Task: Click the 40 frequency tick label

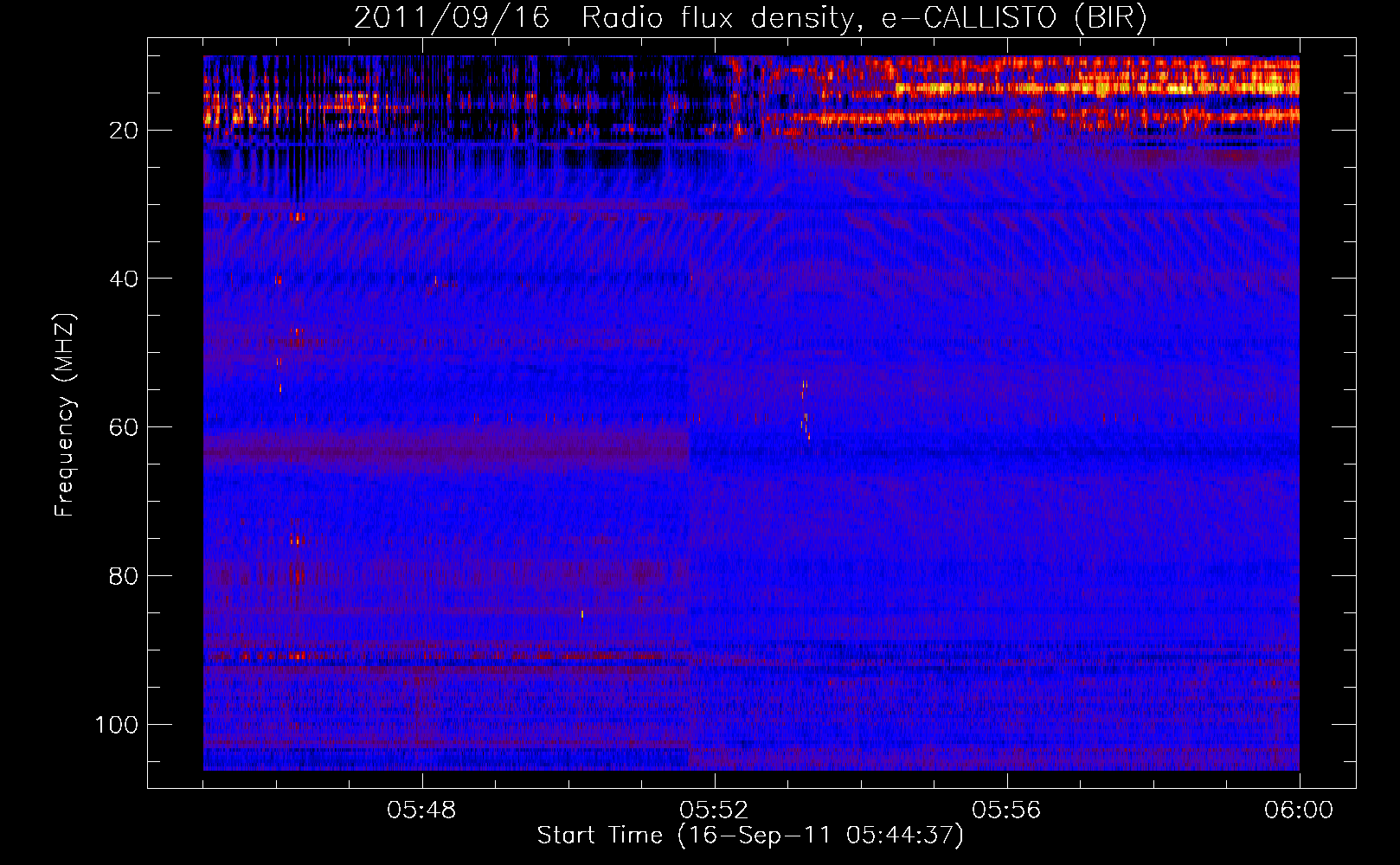Action: click(x=125, y=279)
